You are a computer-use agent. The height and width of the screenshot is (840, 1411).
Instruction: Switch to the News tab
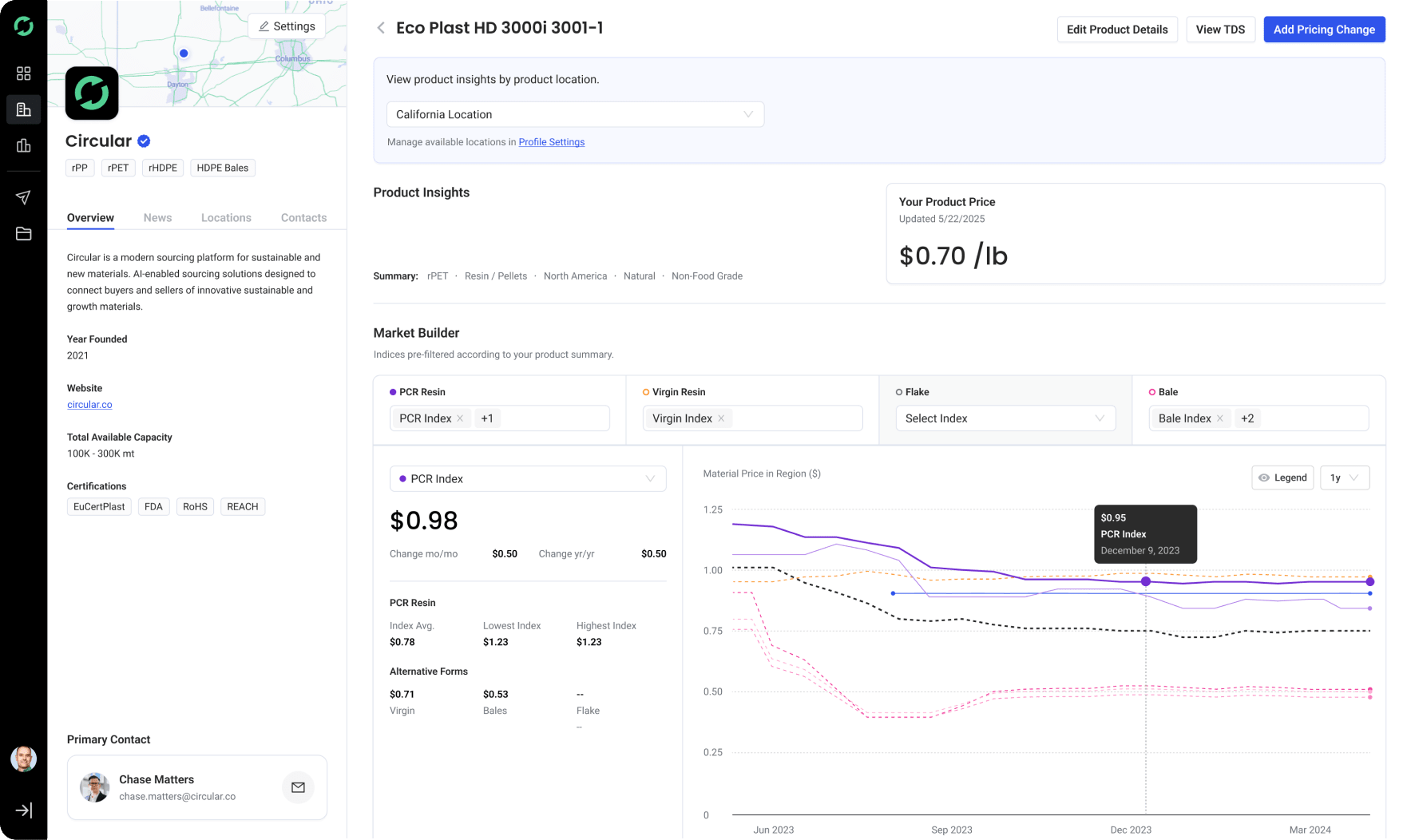tap(157, 218)
